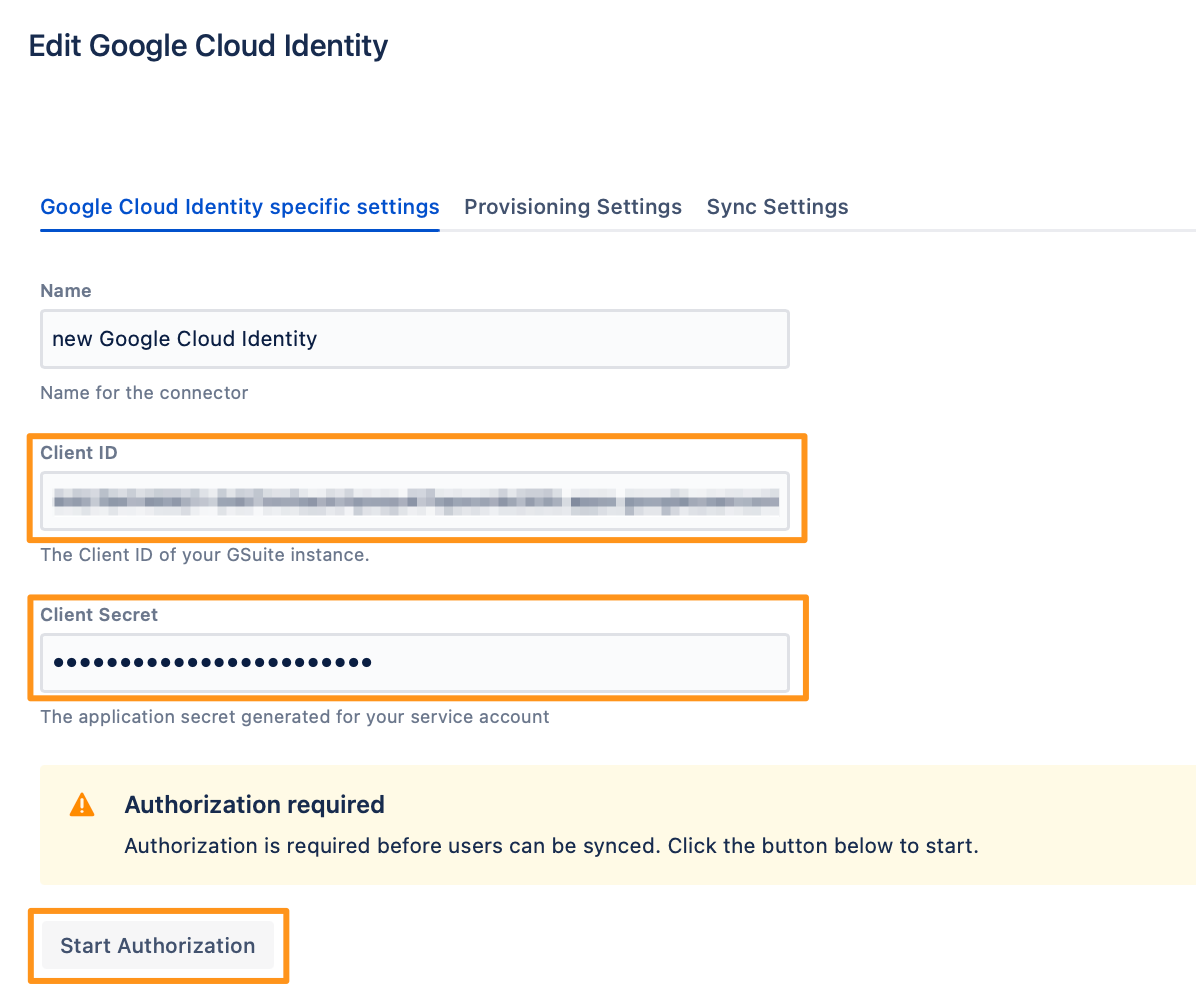Click the masked dots of the secret
This screenshot has width=1196, height=1004.
[212, 662]
